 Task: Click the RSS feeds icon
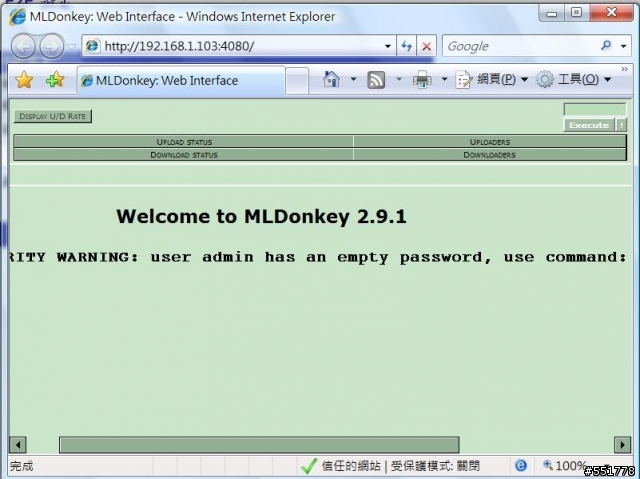click(376, 80)
